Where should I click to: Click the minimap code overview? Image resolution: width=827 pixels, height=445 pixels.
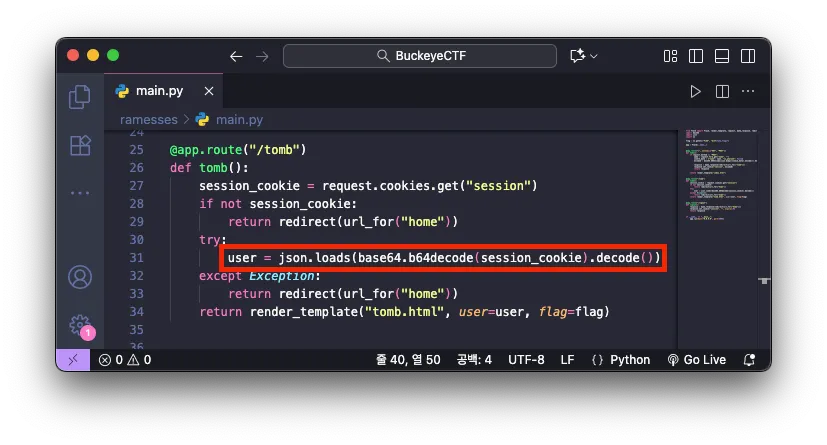(720, 174)
